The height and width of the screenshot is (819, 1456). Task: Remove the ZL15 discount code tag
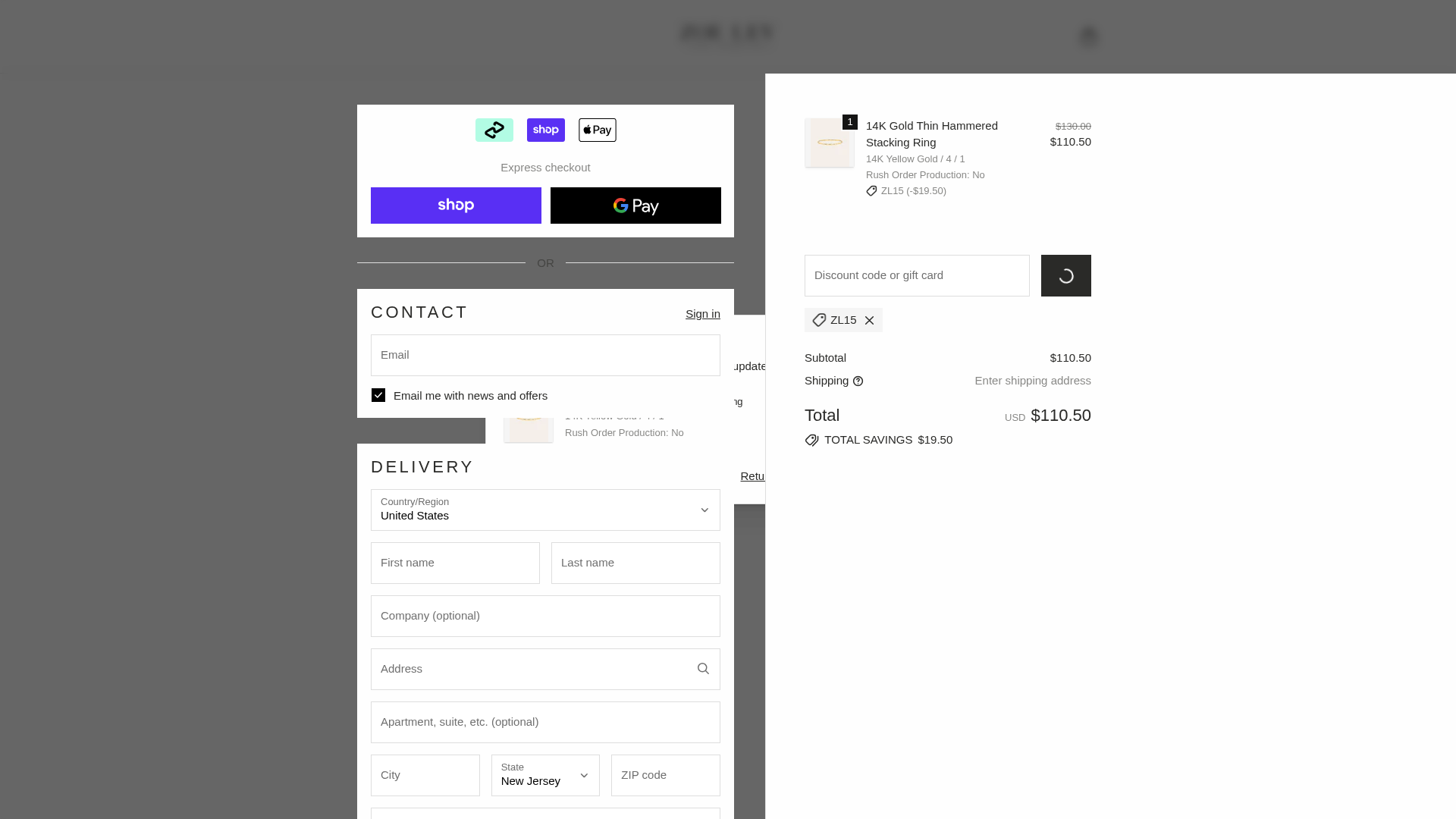(x=870, y=321)
